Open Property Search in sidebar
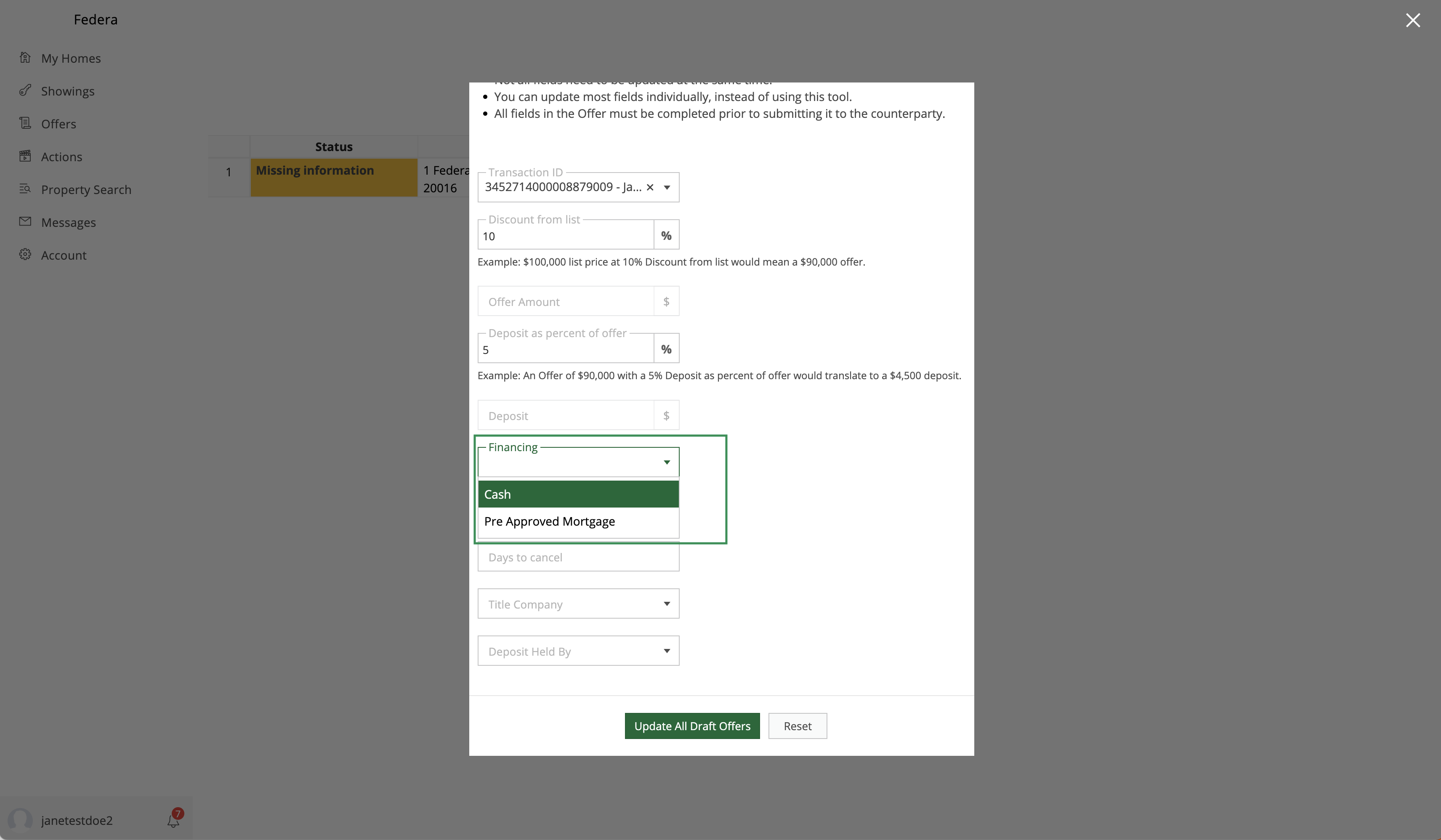The image size is (1441, 840). point(86,189)
